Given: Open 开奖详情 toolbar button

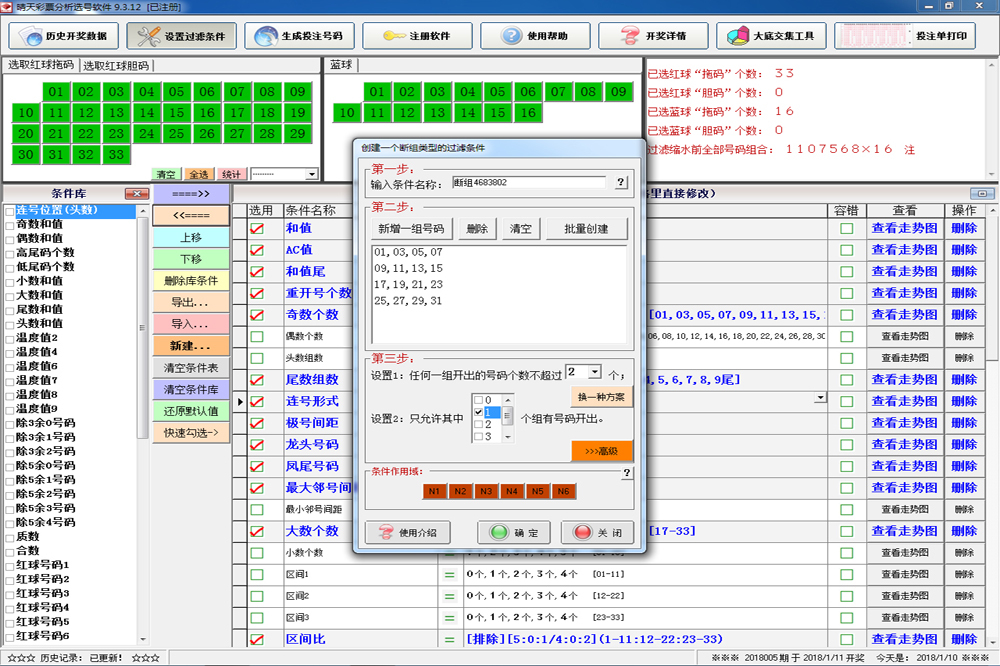Looking at the screenshot, I should [653, 36].
